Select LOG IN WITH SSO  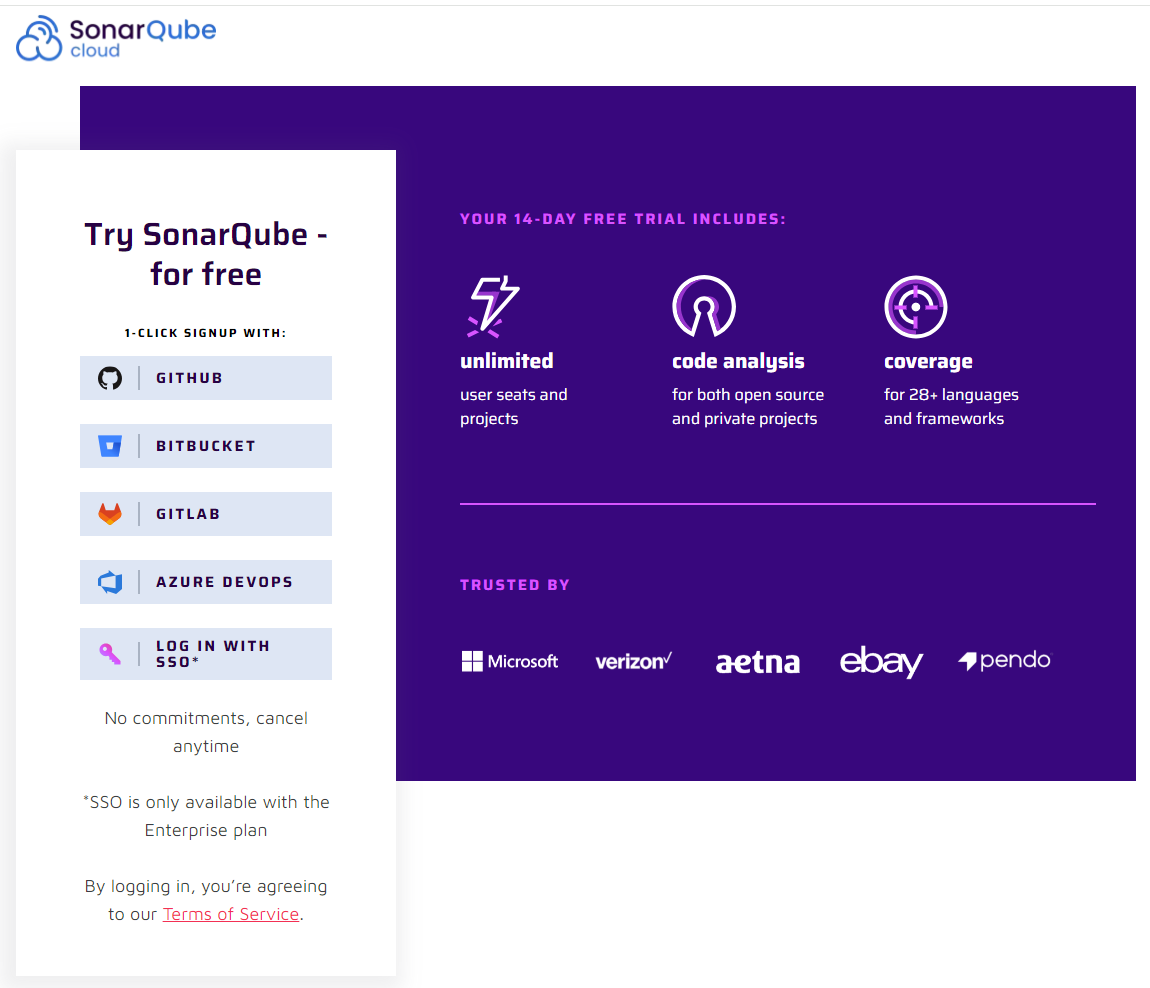(205, 653)
